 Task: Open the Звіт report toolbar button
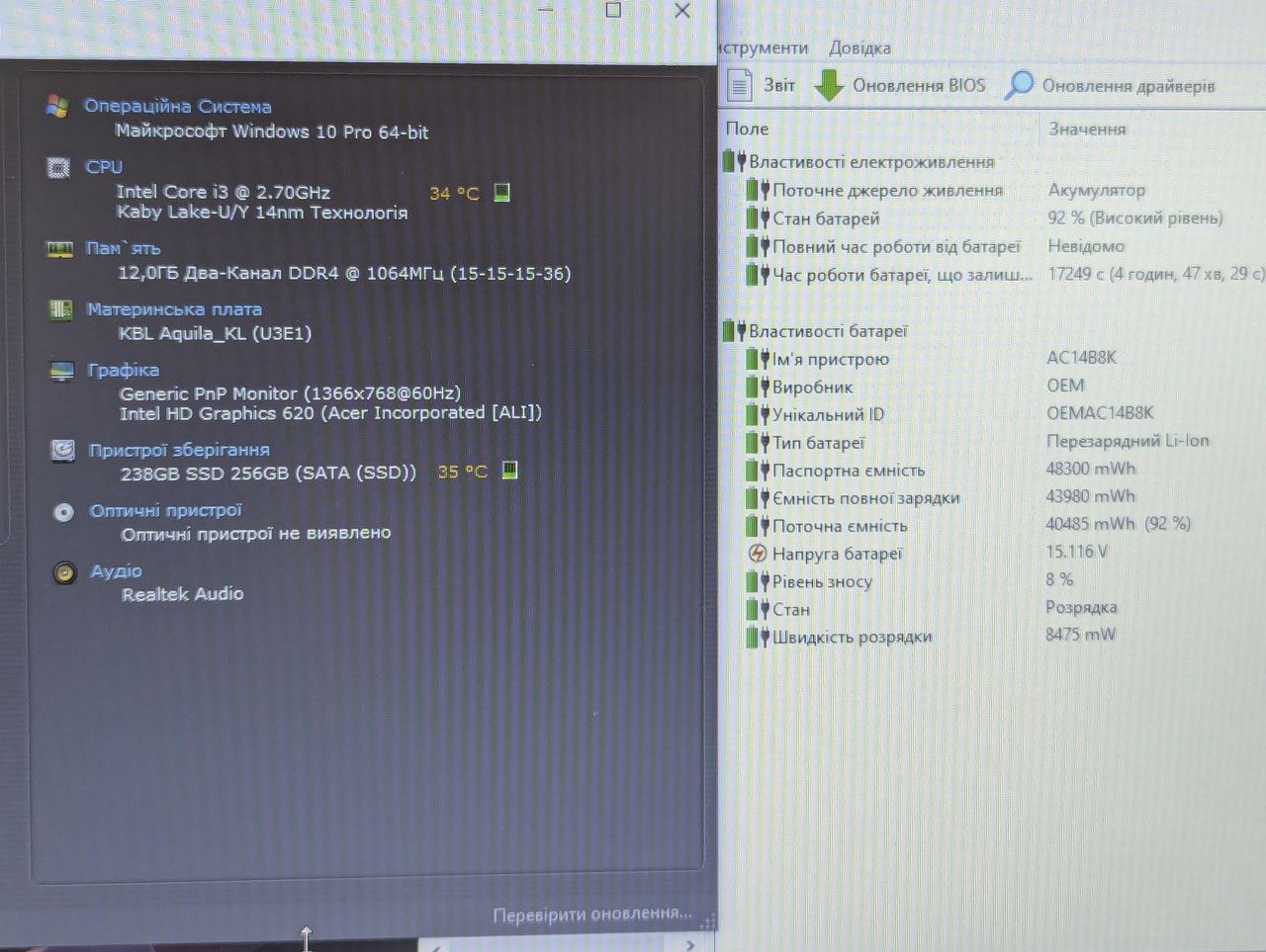tap(761, 85)
